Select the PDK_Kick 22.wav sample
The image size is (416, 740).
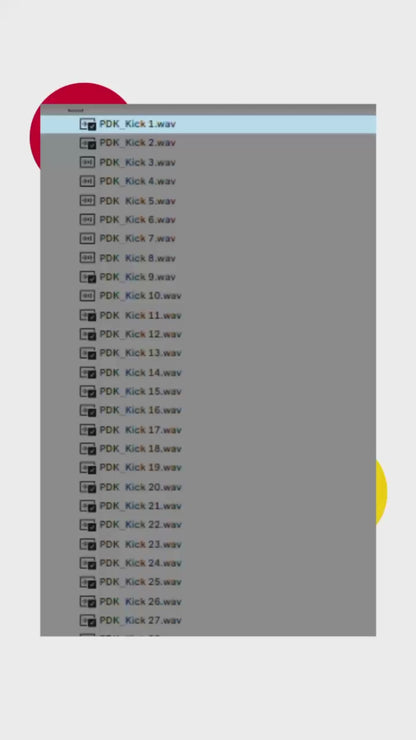(x=208, y=525)
